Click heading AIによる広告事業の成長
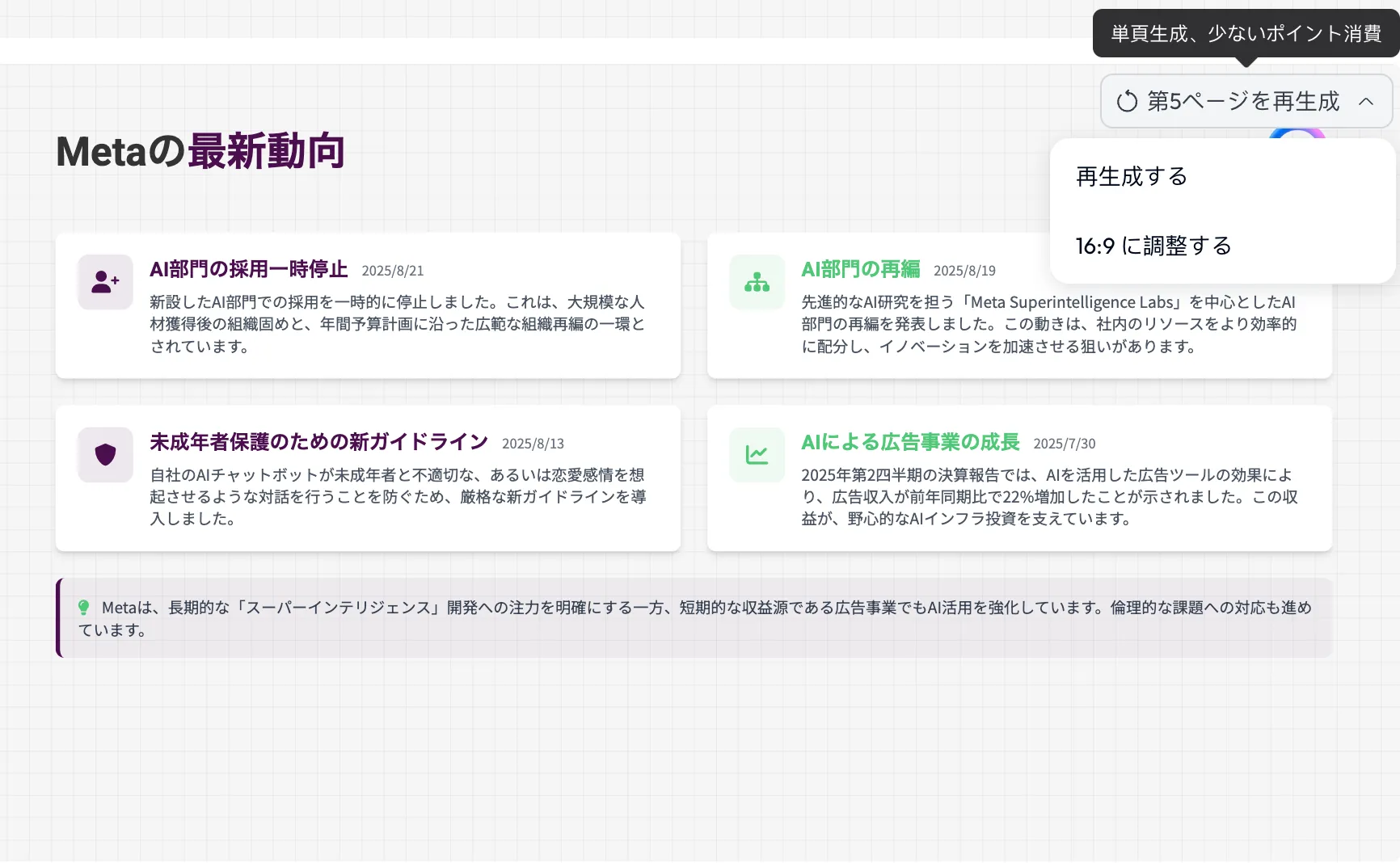The width and height of the screenshot is (1400, 863). click(x=910, y=442)
